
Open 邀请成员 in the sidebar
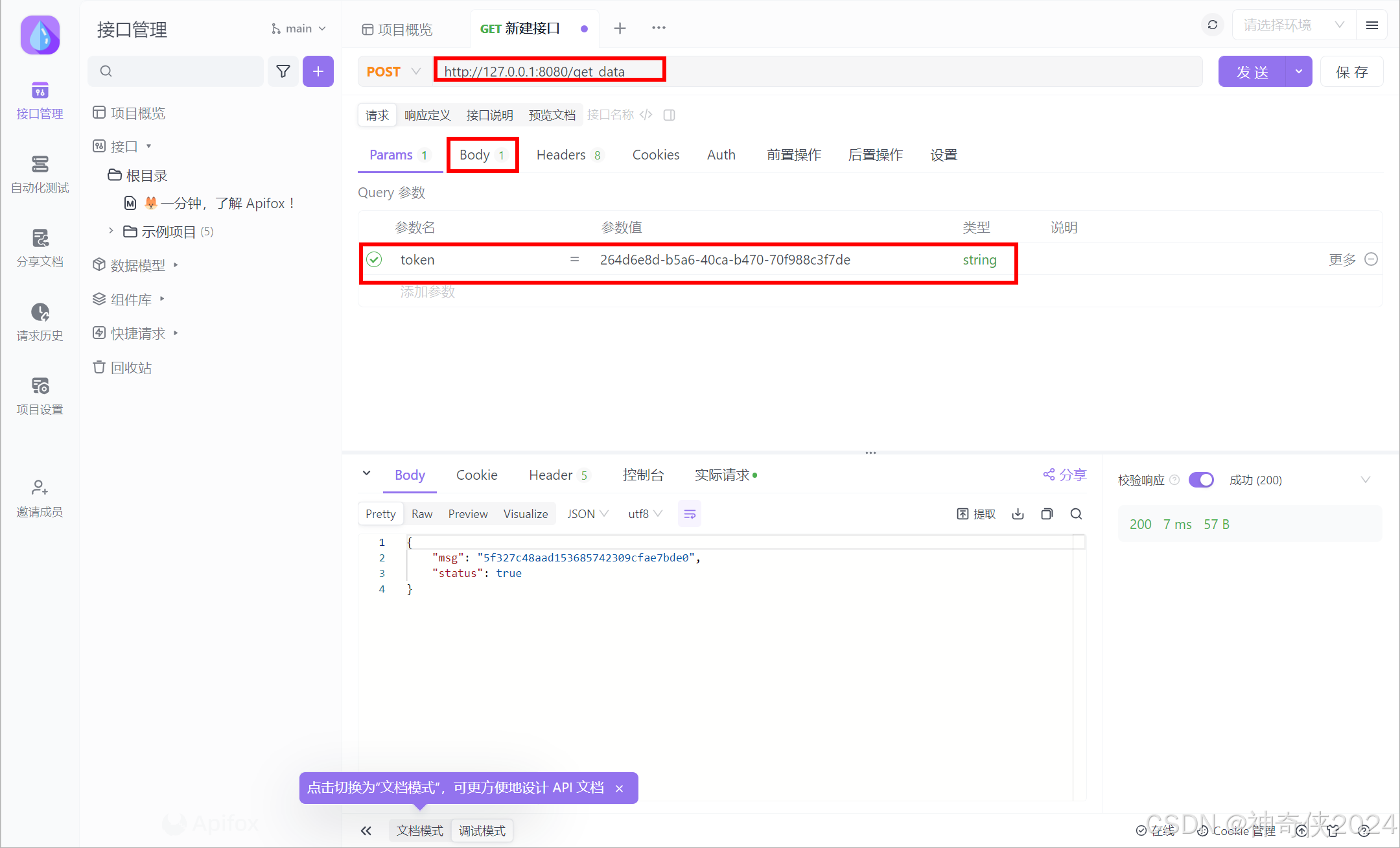(x=40, y=497)
